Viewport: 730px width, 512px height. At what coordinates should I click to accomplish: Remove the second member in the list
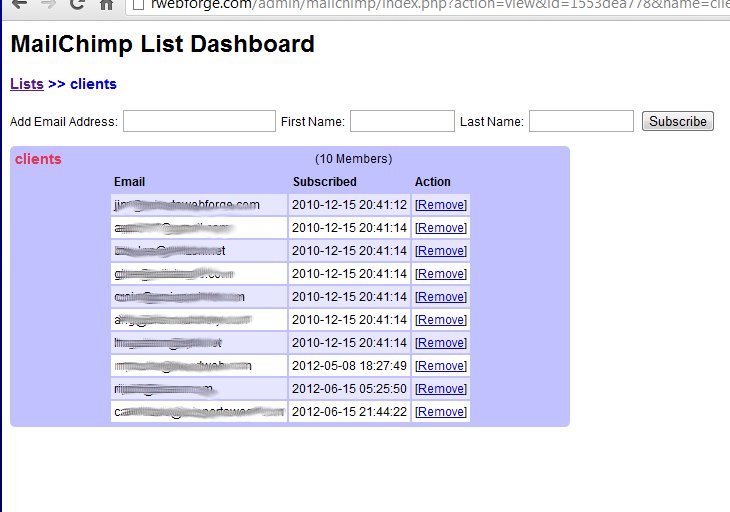pos(440,228)
